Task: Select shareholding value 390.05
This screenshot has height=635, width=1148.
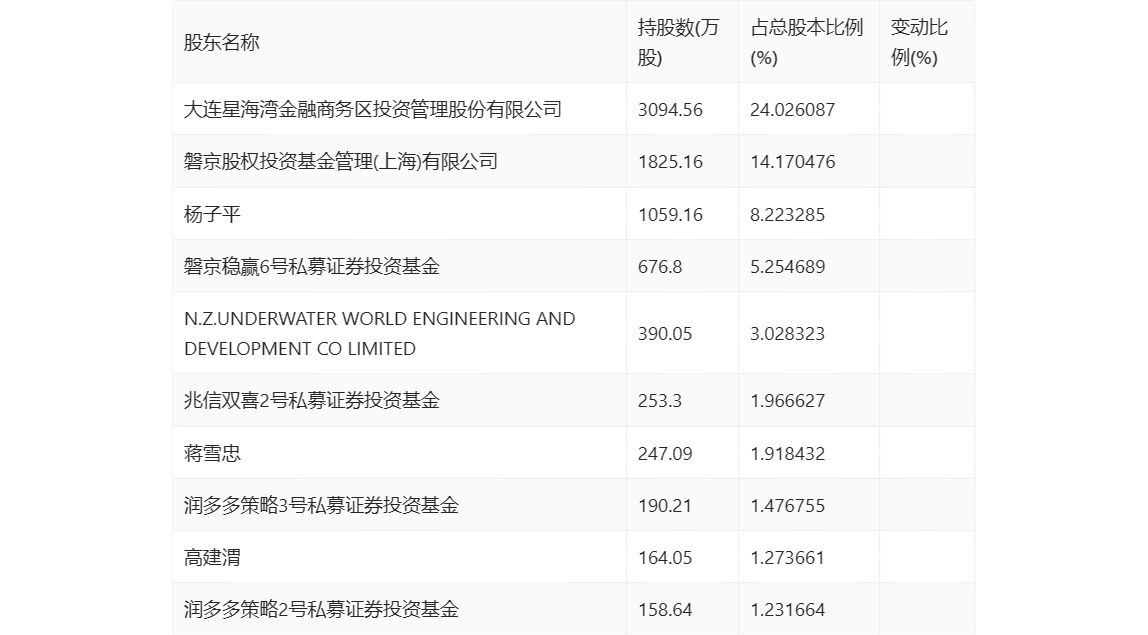Action: click(665, 334)
